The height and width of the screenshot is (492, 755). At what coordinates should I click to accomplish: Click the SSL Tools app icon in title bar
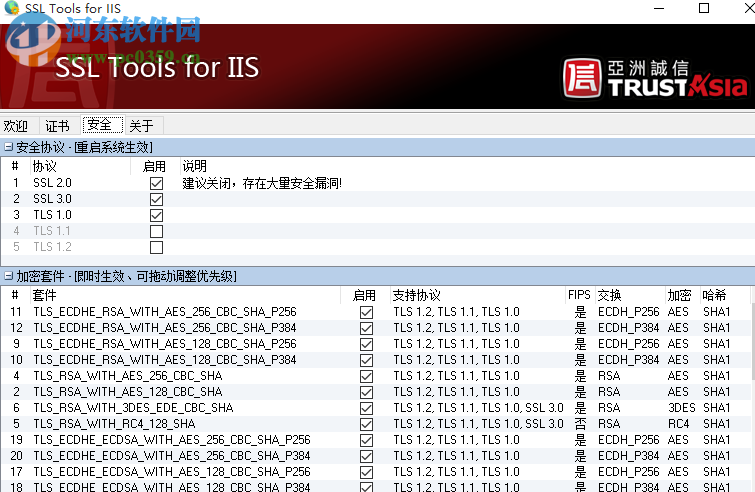tap(11, 8)
